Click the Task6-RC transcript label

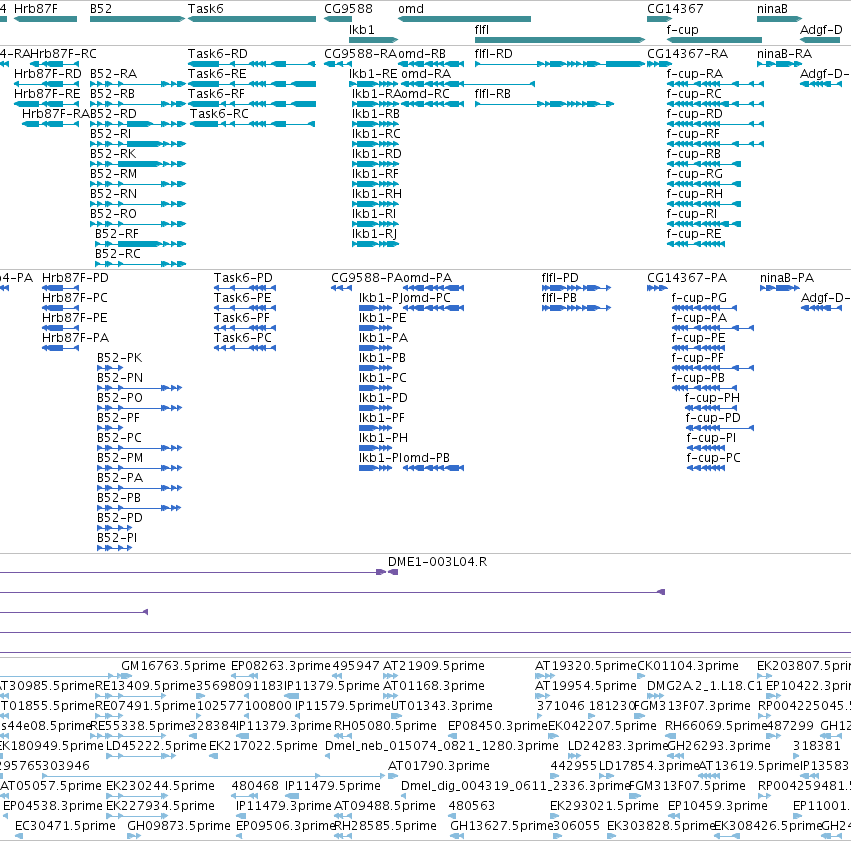(x=219, y=114)
